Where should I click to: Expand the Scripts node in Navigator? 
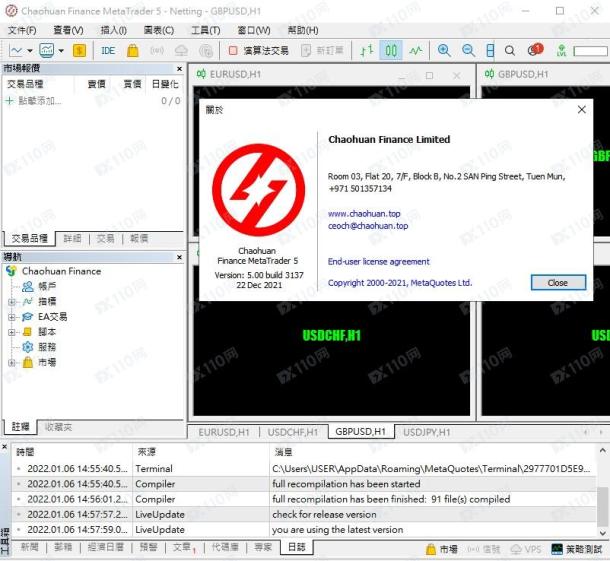click(x=12, y=332)
